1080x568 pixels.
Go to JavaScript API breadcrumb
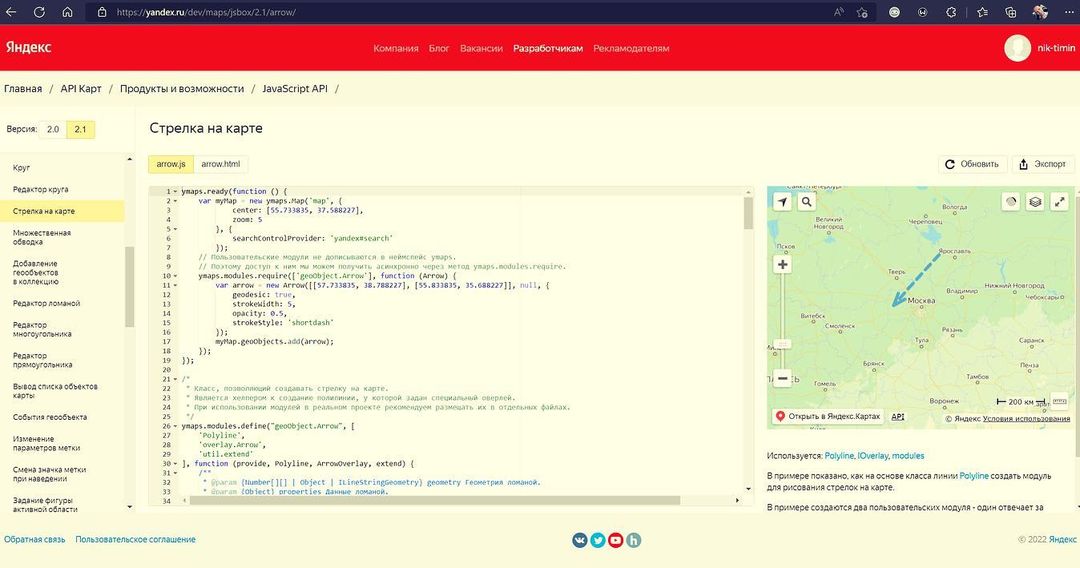295,89
